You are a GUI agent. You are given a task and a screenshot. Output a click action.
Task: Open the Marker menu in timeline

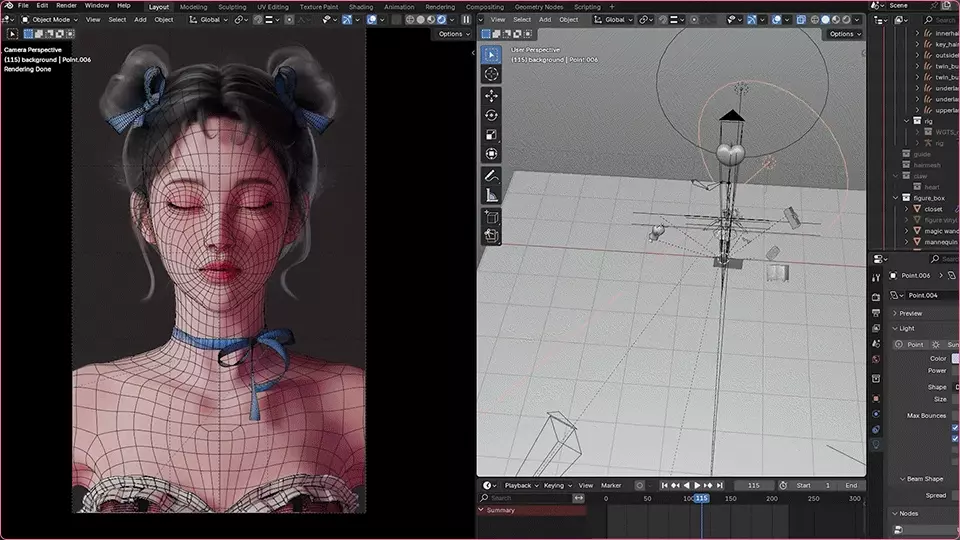(611, 486)
